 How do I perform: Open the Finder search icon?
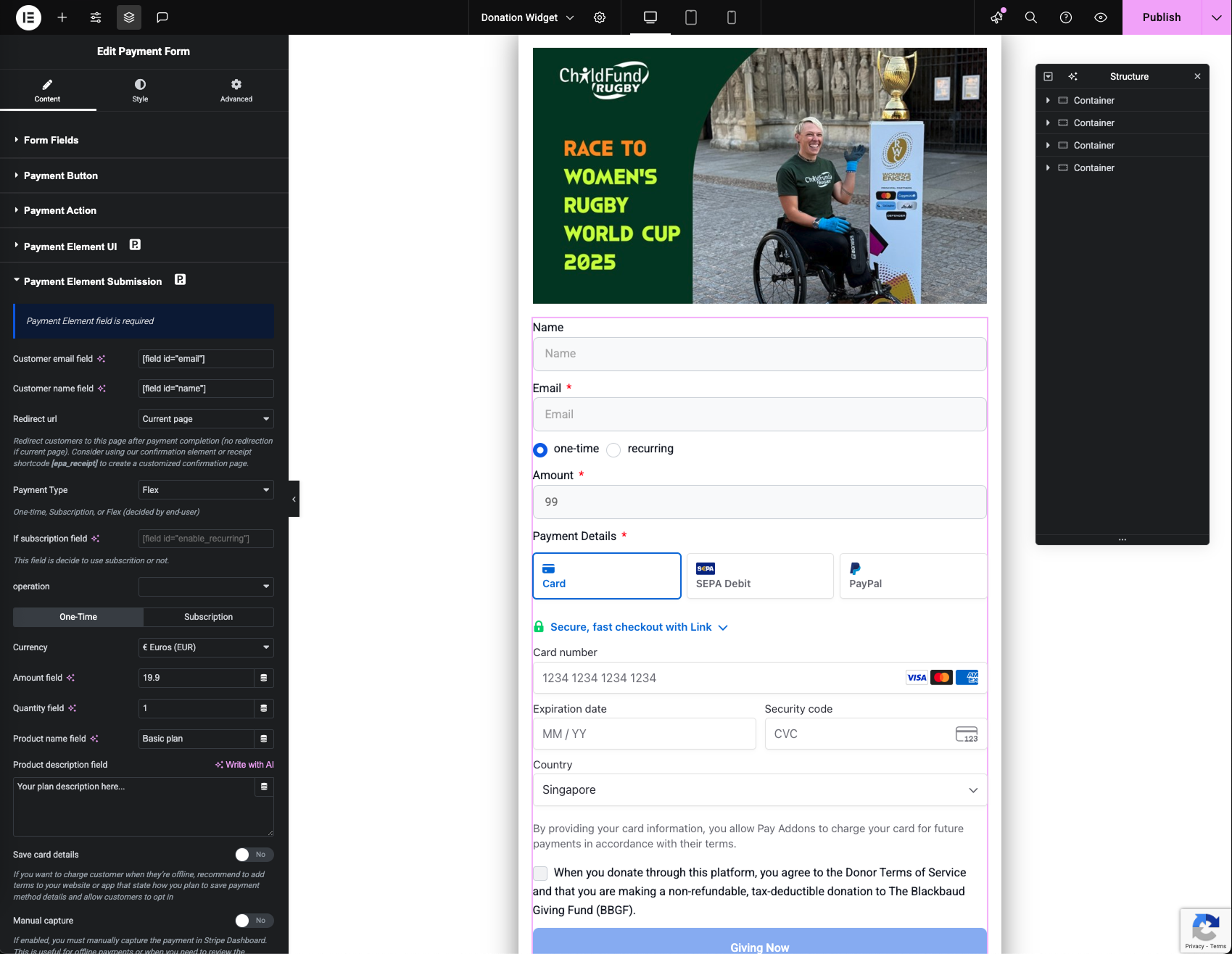(1030, 17)
